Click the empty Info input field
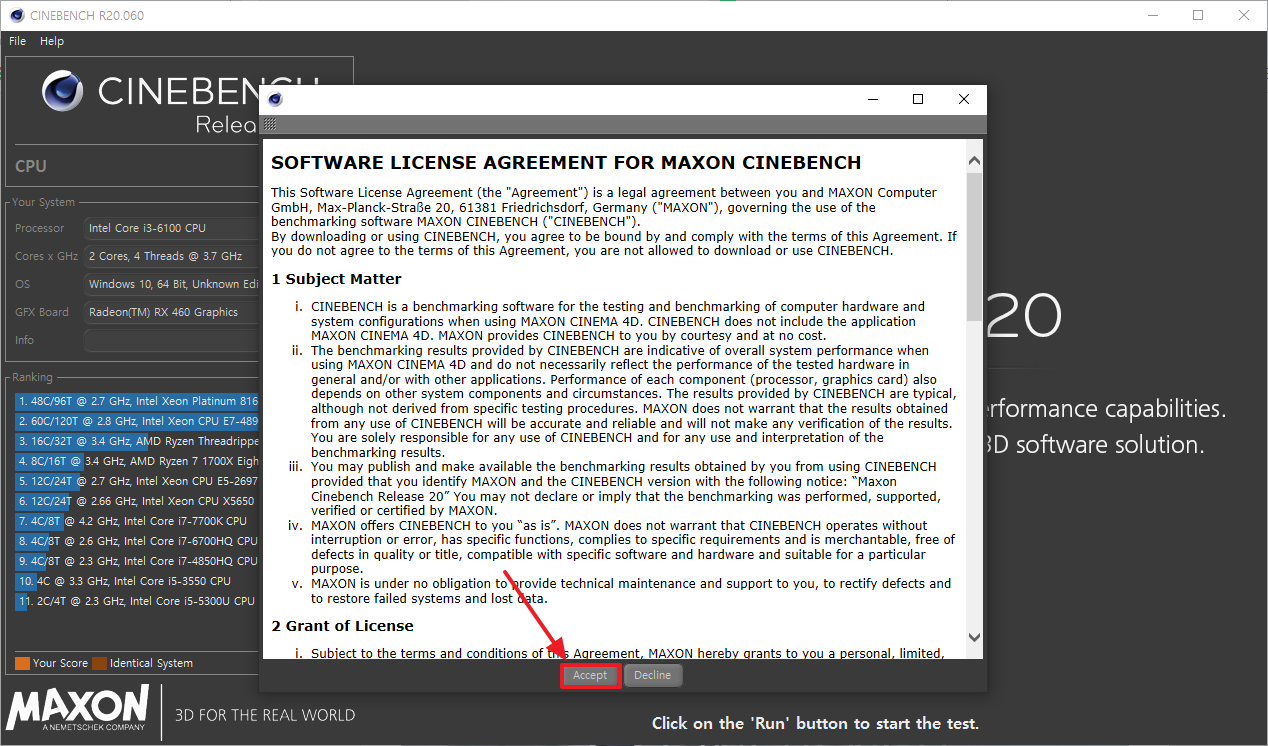The width and height of the screenshot is (1268, 746). (172, 340)
